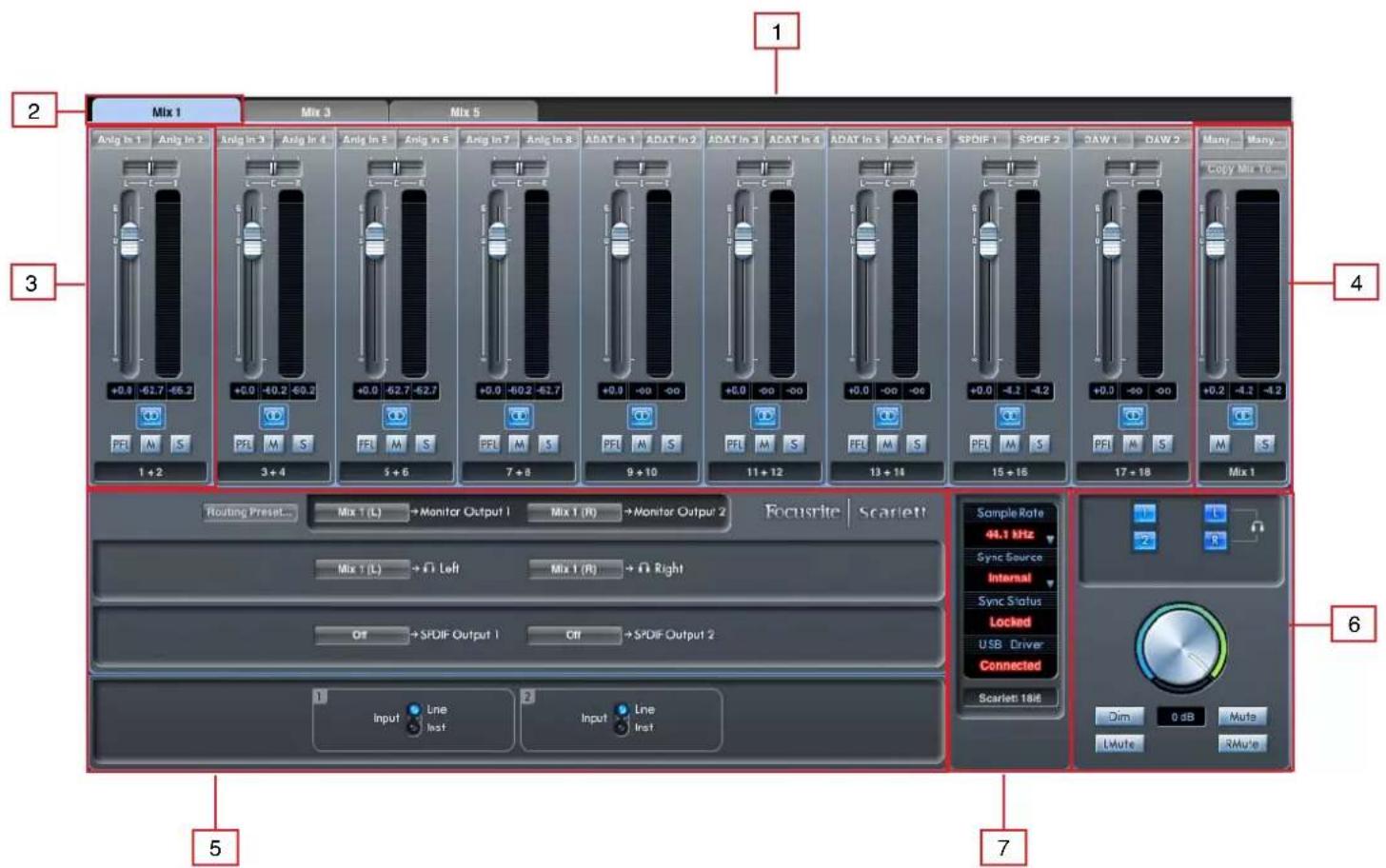Click the Dim button
This screenshot has height=868, width=1386.
(1119, 717)
